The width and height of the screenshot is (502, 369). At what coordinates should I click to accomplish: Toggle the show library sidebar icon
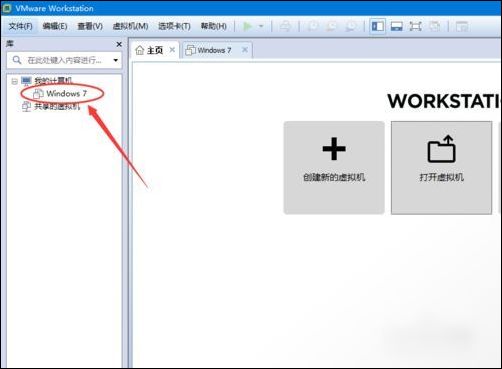click(378, 26)
